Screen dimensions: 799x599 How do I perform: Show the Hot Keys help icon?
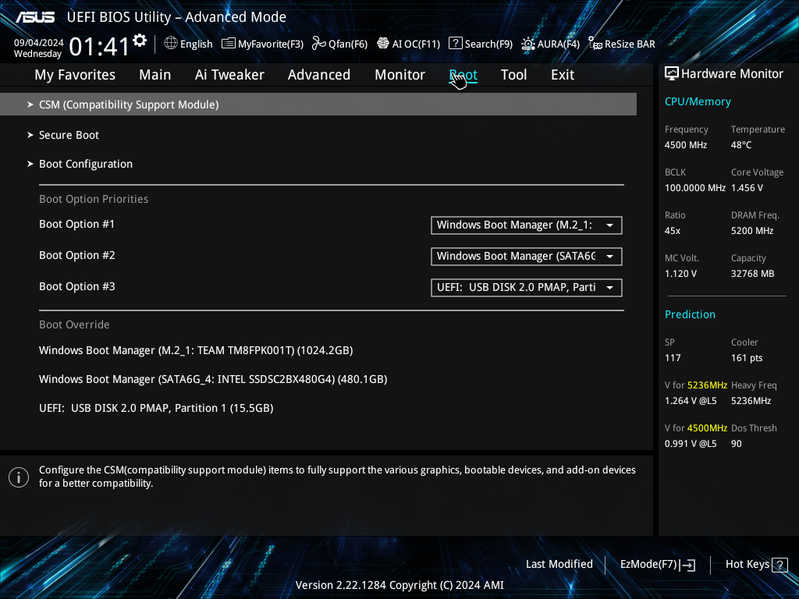780,564
